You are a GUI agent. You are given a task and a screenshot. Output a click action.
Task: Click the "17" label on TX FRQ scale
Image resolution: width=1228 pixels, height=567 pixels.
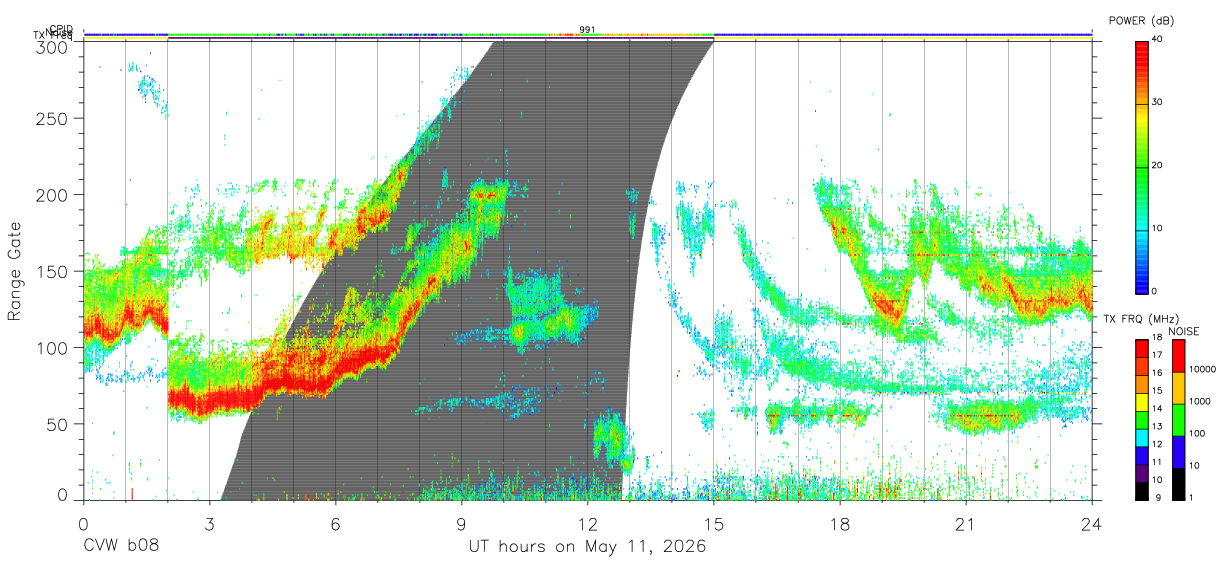[1157, 355]
